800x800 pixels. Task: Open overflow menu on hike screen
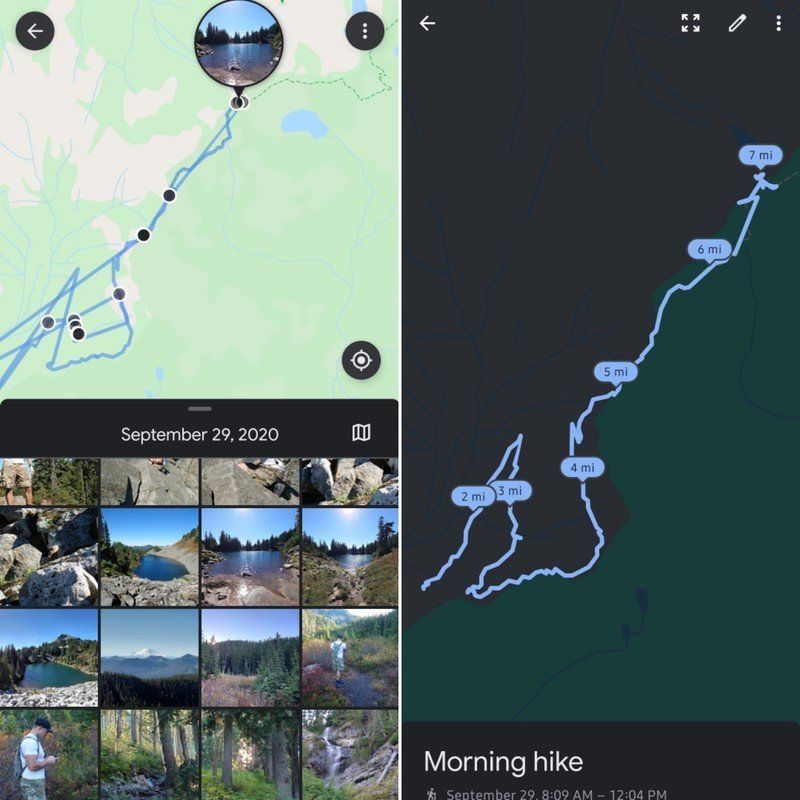click(x=778, y=23)
